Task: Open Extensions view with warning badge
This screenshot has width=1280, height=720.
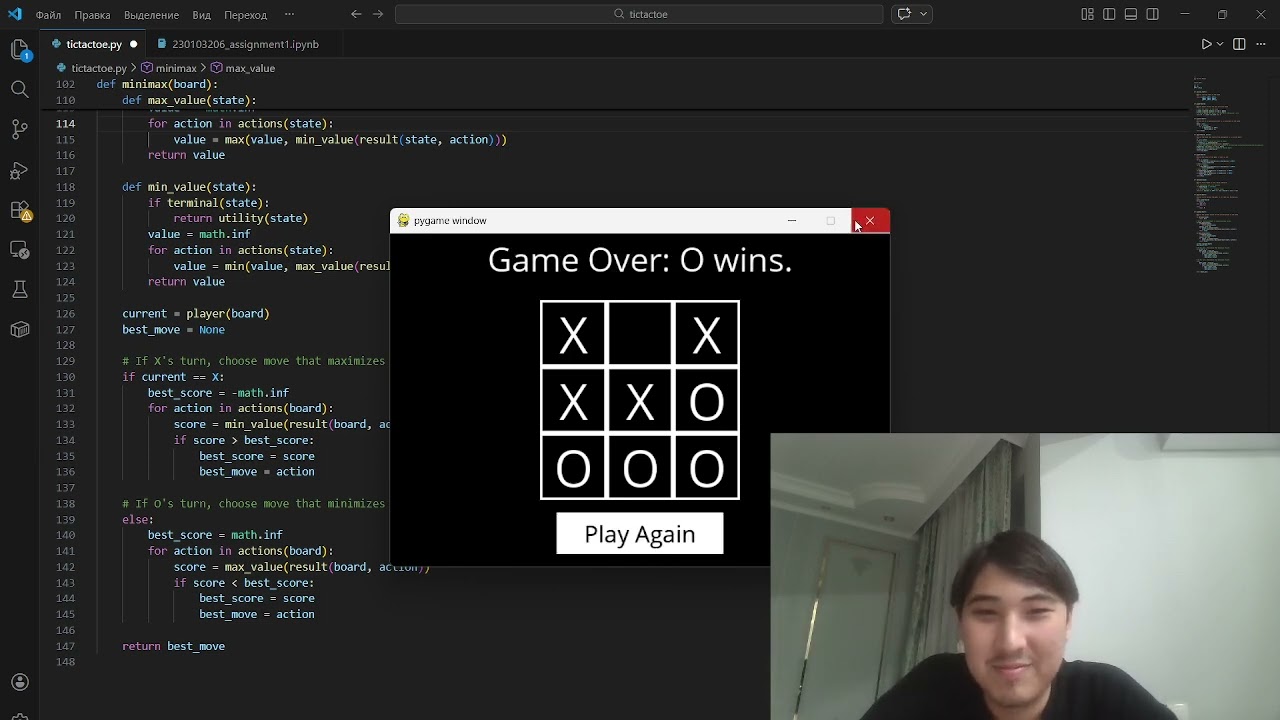Action: click(x=19, y=210)
